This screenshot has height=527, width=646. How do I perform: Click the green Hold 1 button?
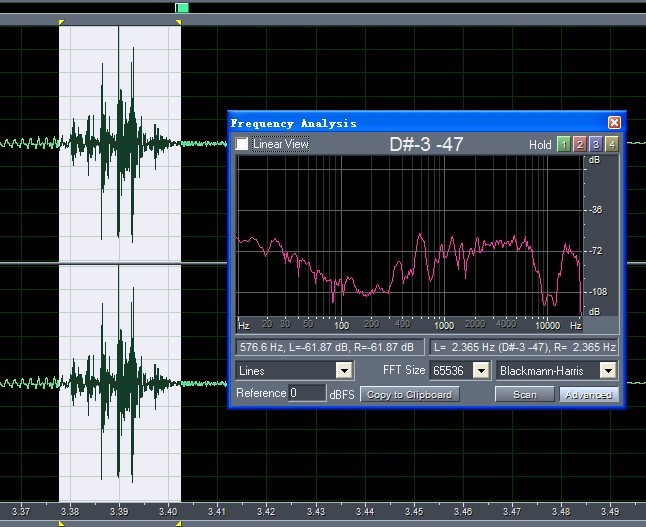tap(564, 144)
